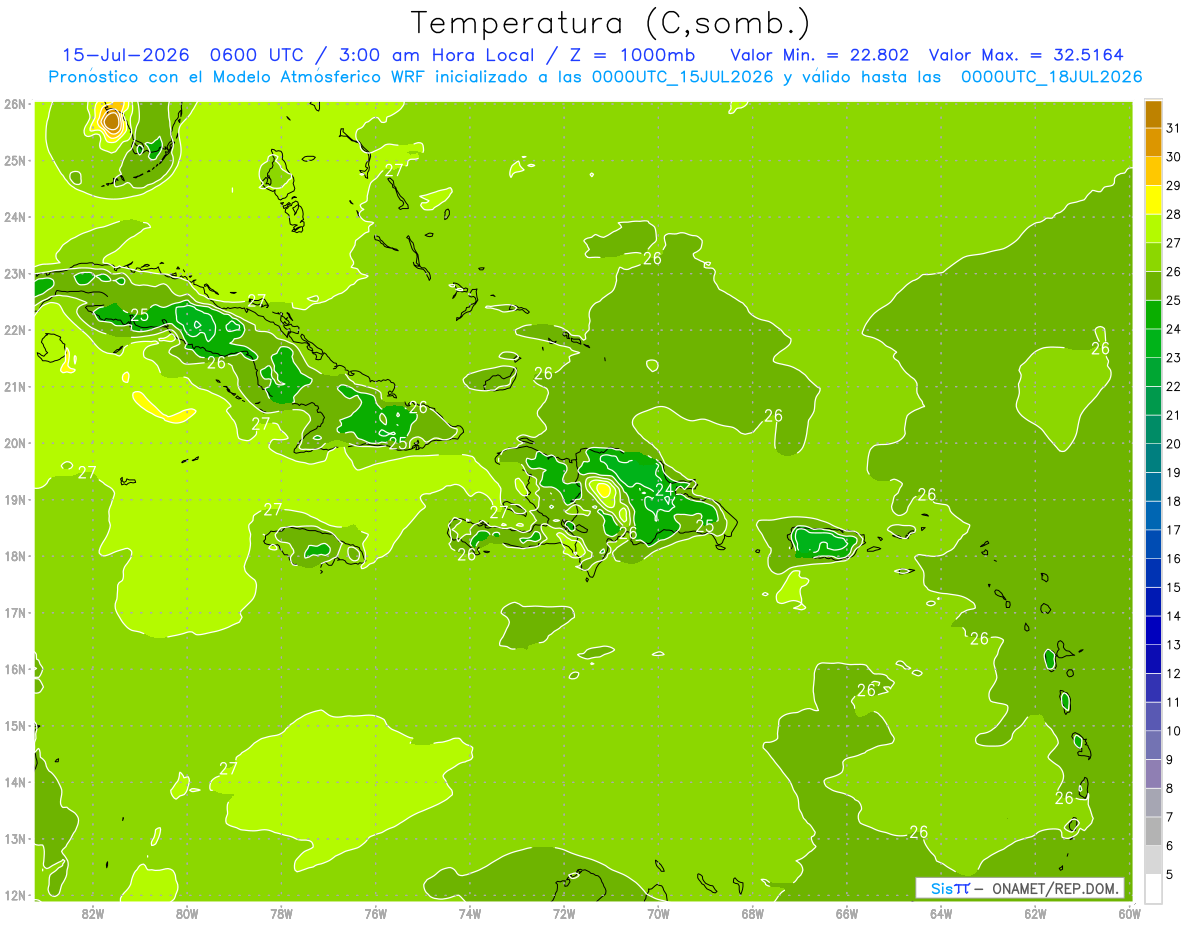Select the '0000UTC_15JUL2026' initialization timestamp
The width and height of the screenshot is (1200, 927).
click(x=683, y=77)
